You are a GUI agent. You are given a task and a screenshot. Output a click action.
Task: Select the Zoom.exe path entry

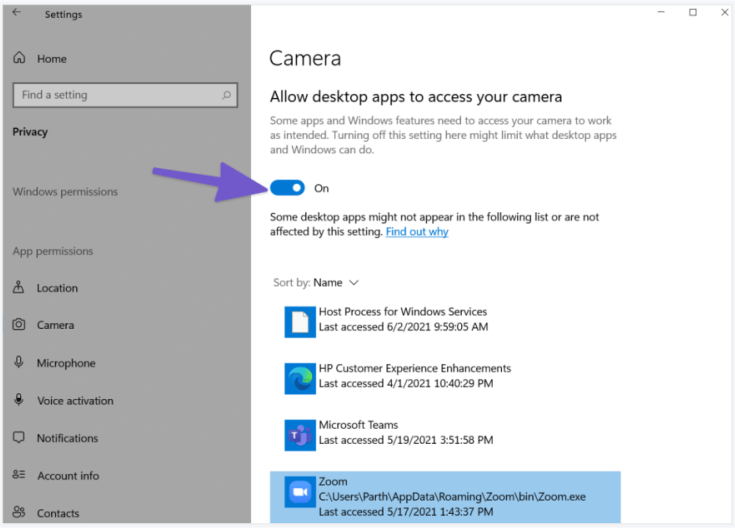coord(445,497)
